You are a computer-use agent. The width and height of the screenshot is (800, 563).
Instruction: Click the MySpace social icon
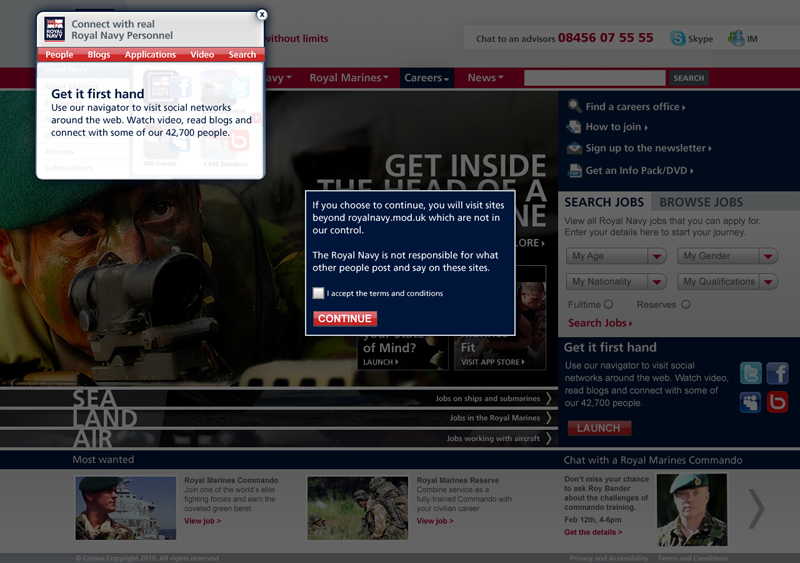[750, 402]
